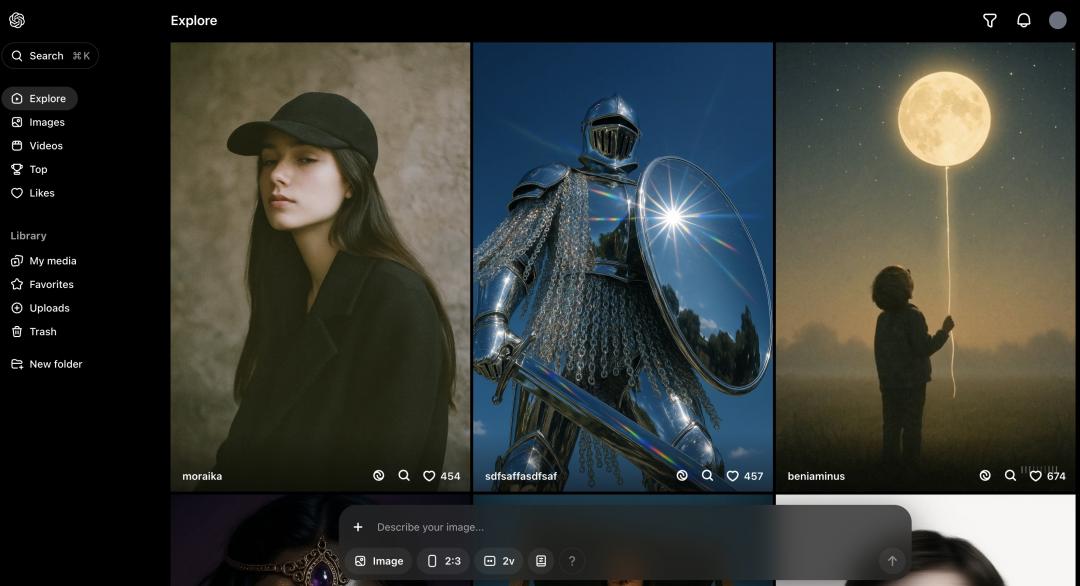Image resolution: width=1080 pixels, height=586 pixels.
Task: Click the remix icon on moraika's image
Action: pyautogui.click(x=379, y=476)
